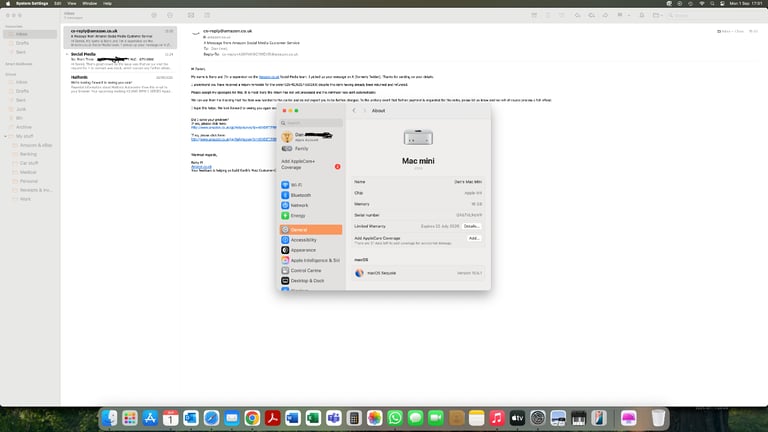
Task: Click Add button for AppleCare Coverage
Action: [474, 238]
